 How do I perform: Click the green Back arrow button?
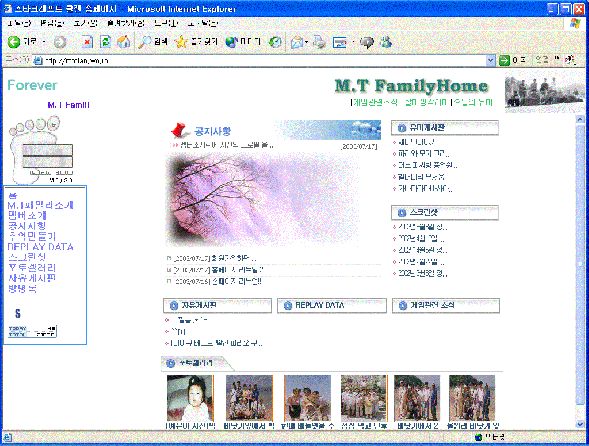(x=14, y=42)
